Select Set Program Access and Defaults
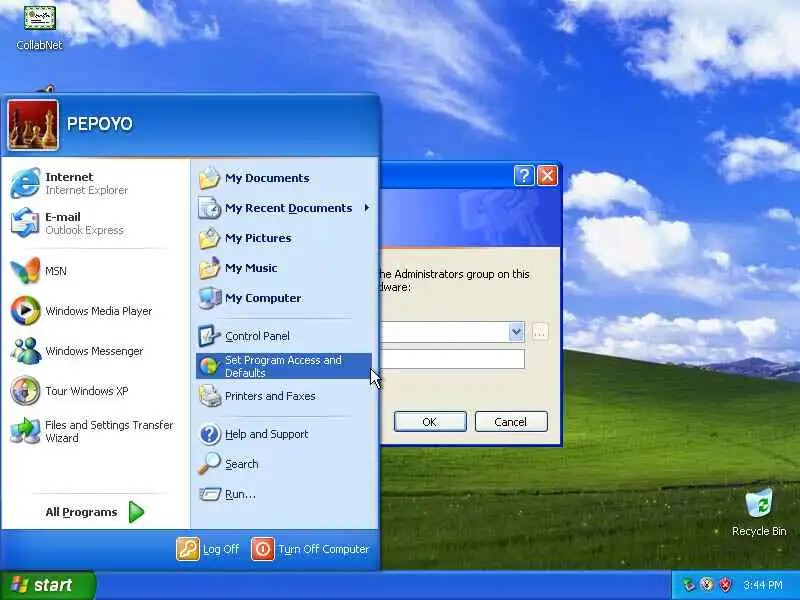 [x=283, y=366]
